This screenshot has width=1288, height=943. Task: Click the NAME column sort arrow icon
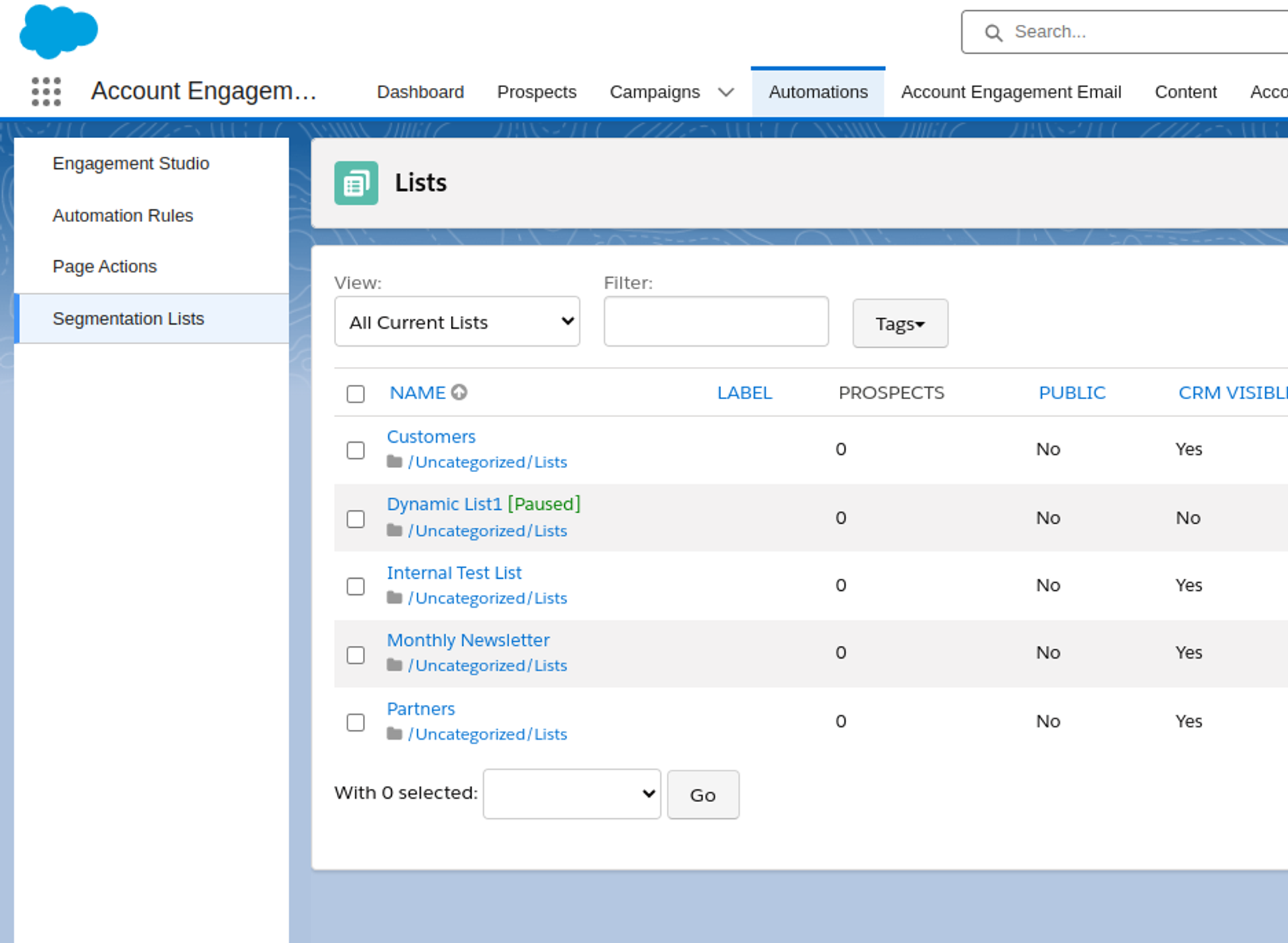(x=459, y=392)
